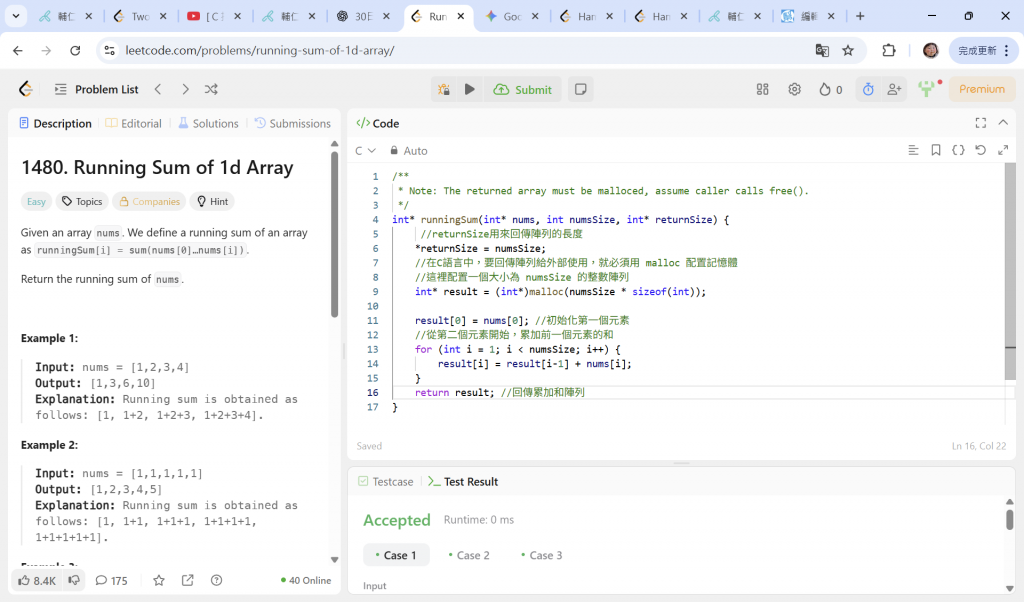Select Case 2 result
This screenshot has width=1024, height=602.
[469, 555]
